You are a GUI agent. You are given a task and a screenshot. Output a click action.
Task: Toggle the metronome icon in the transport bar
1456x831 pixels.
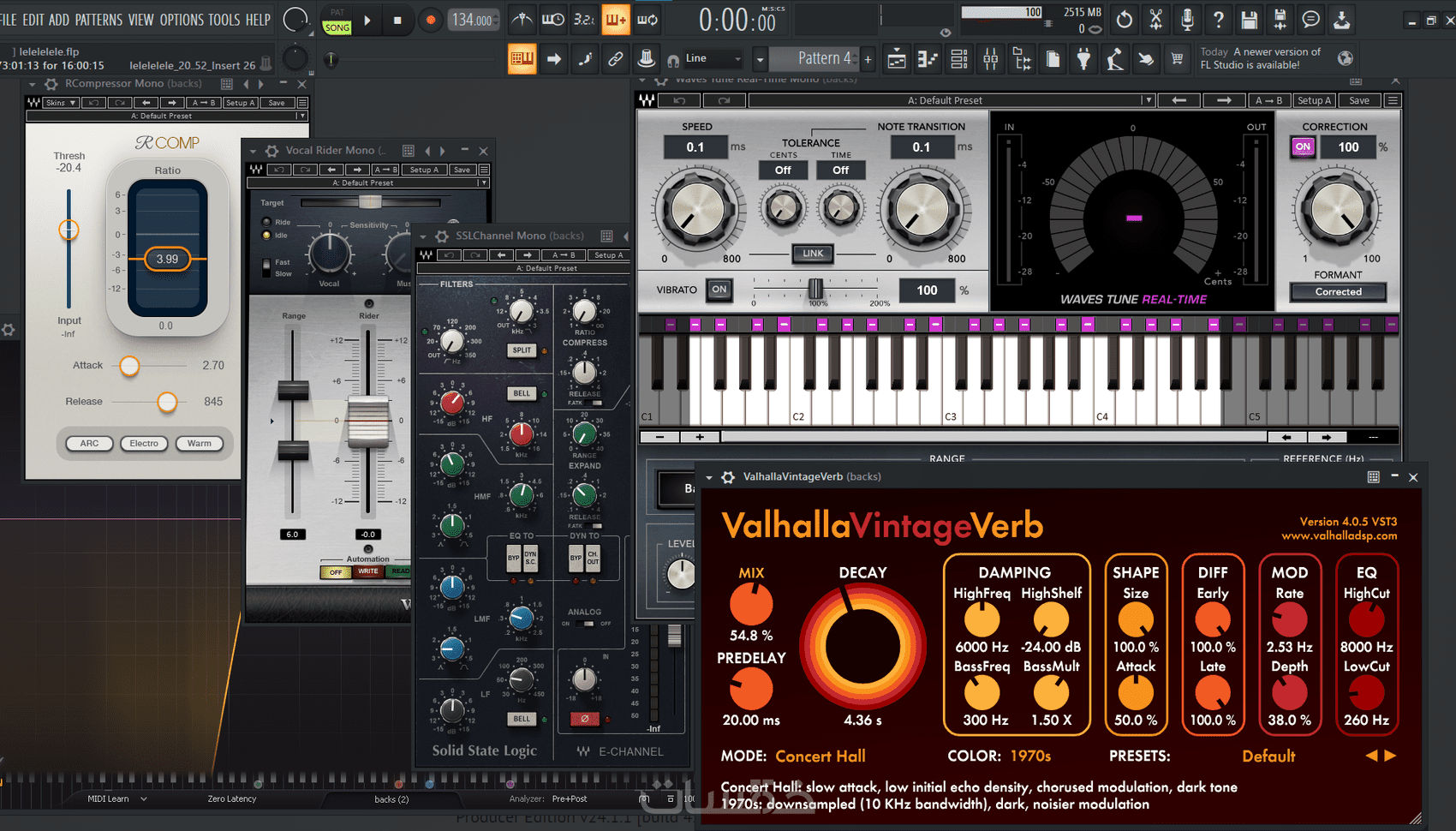point(521,20)
